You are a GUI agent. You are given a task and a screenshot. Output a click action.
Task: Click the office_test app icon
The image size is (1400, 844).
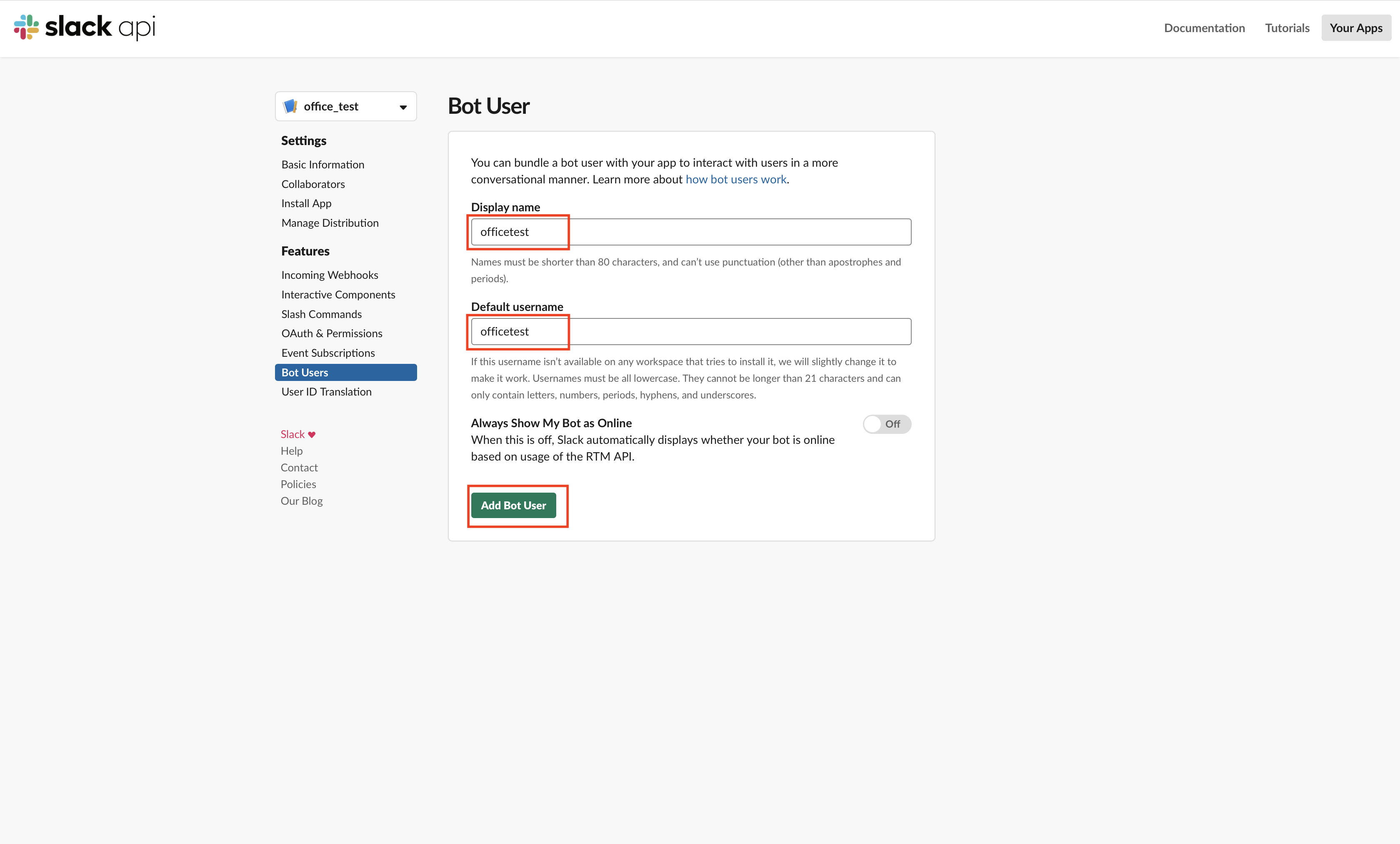pyautogui.click(x=290, y=106)
